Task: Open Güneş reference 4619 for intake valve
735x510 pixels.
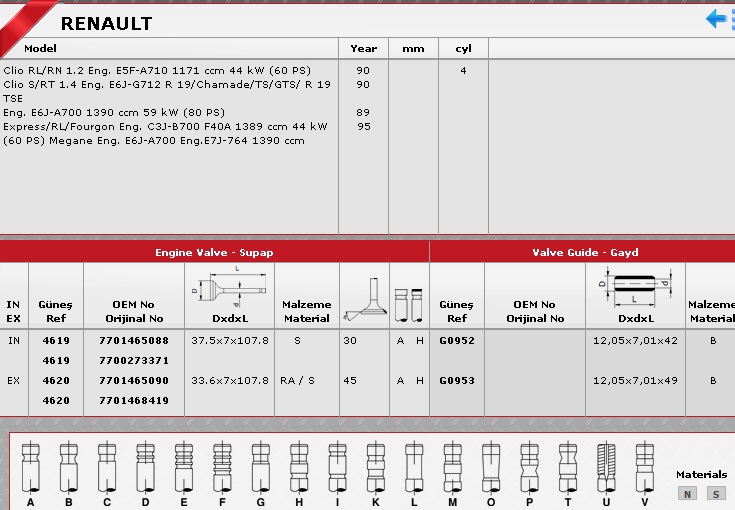Action: pos(56,341)
